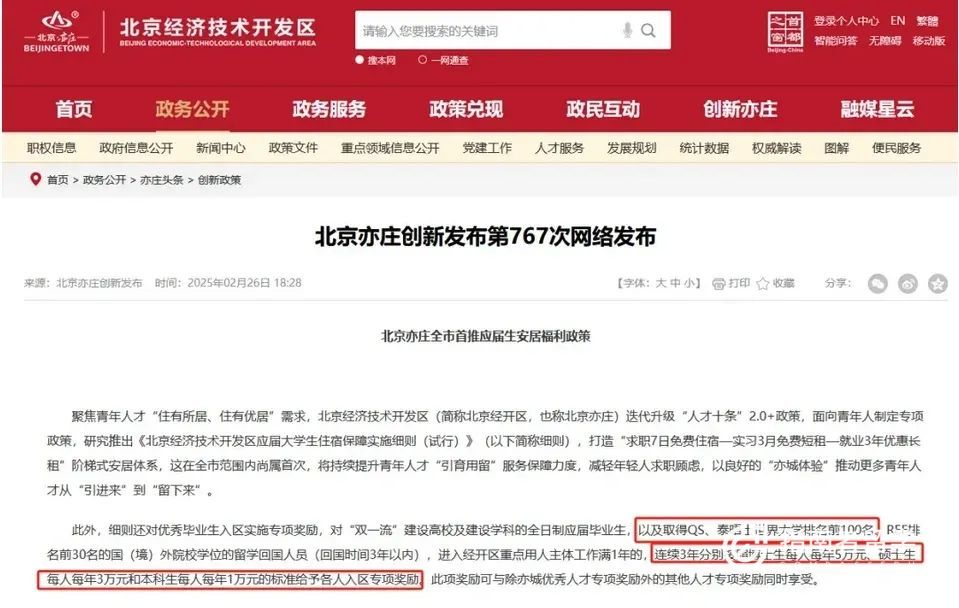Open the 融媒星云 main menu

pos(877,109)
